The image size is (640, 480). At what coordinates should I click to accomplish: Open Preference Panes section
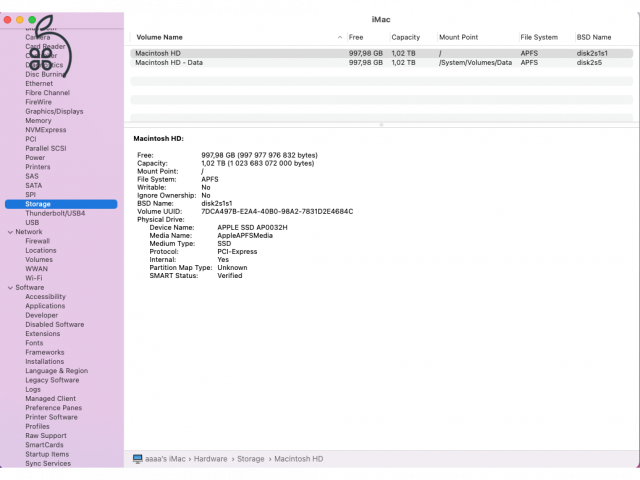pos(53,408)
